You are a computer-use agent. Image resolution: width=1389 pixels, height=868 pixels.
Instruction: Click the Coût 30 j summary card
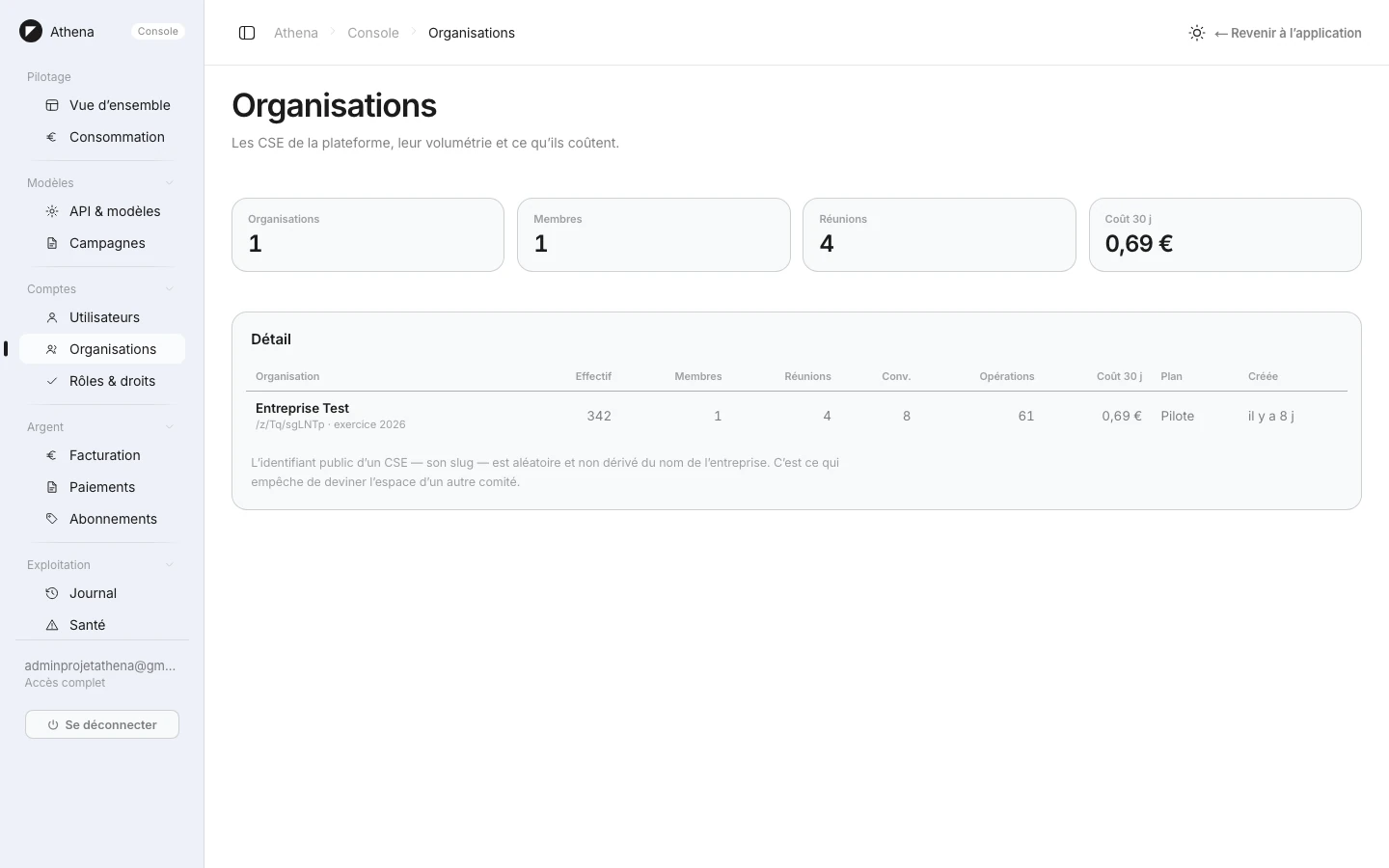coord(1225,235)
